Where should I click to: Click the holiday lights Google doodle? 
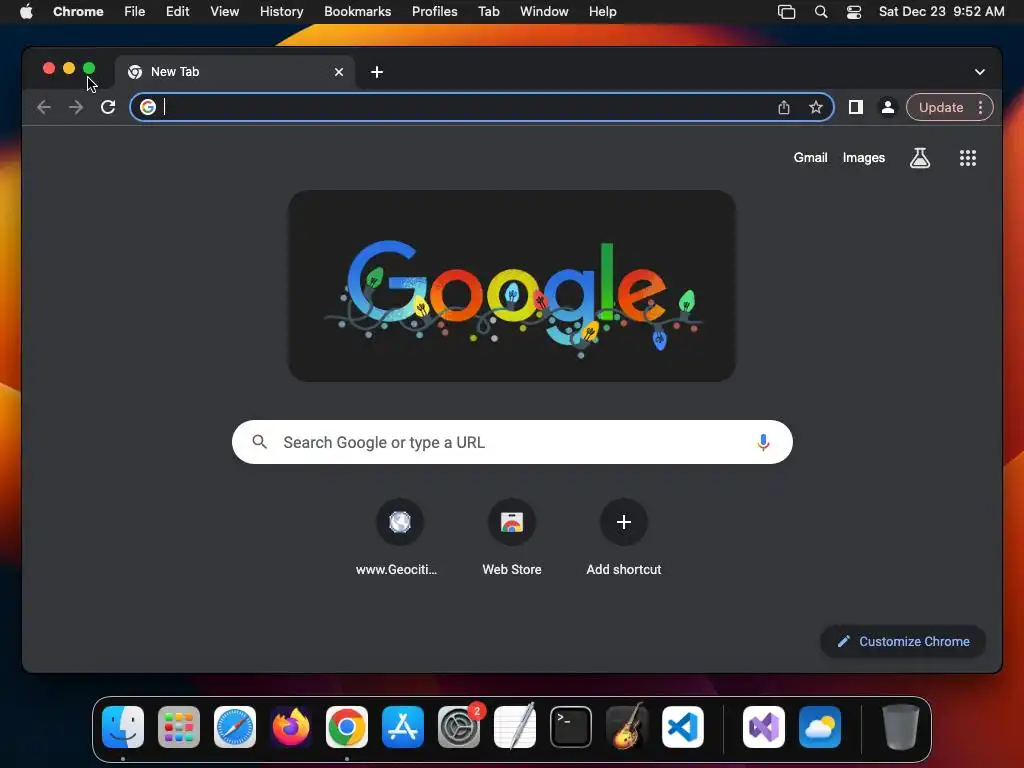[x=512, y=286]
